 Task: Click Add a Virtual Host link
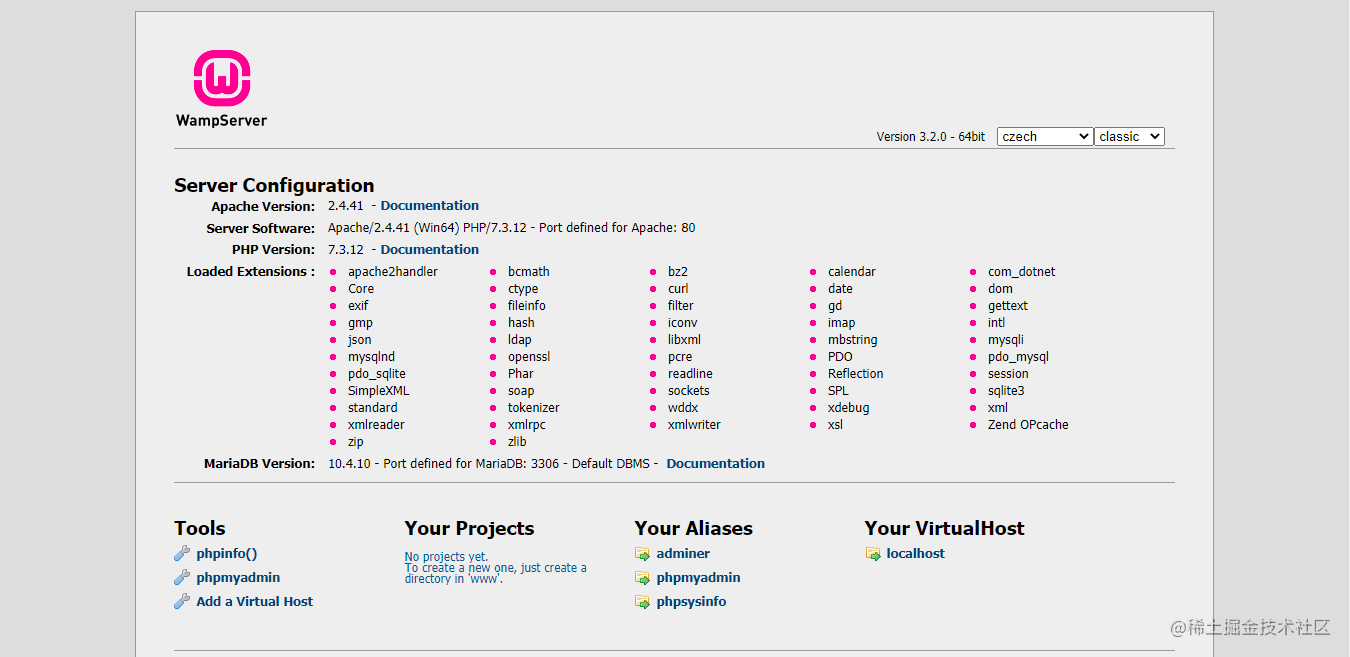255,601
